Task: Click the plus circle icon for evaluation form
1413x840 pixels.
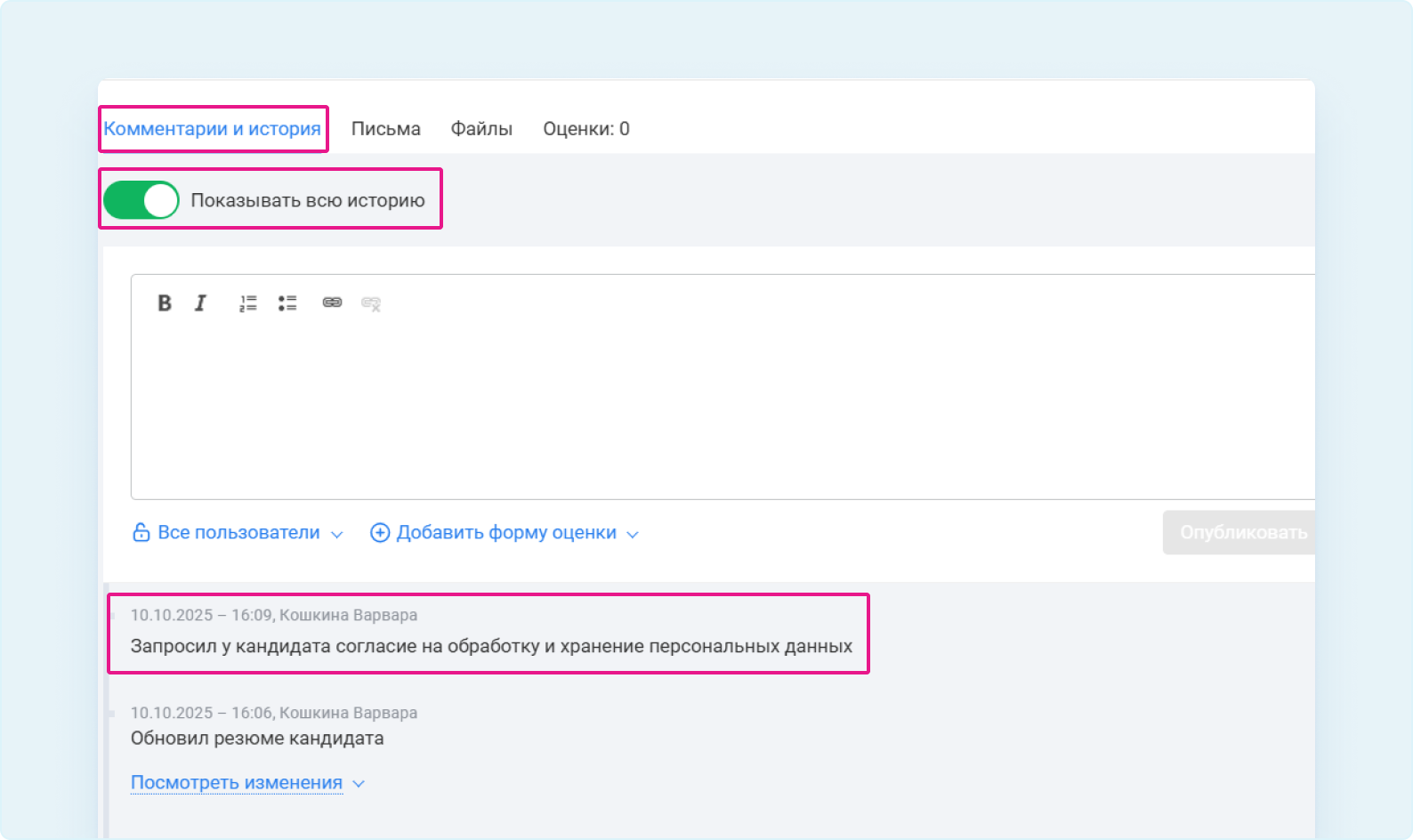Action: click(x=380, y=533)
